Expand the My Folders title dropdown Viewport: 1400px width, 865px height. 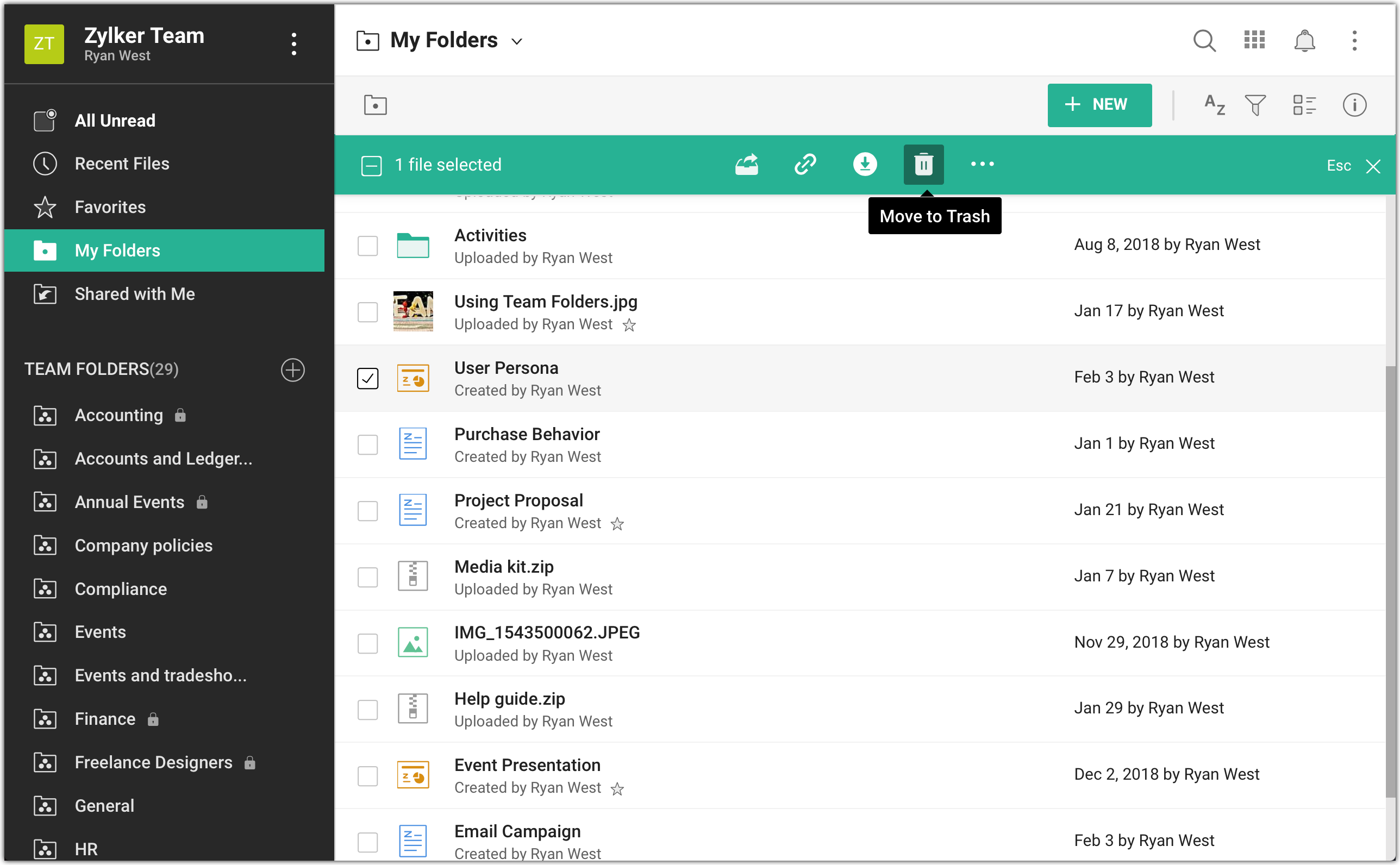[x=517, y=41]
